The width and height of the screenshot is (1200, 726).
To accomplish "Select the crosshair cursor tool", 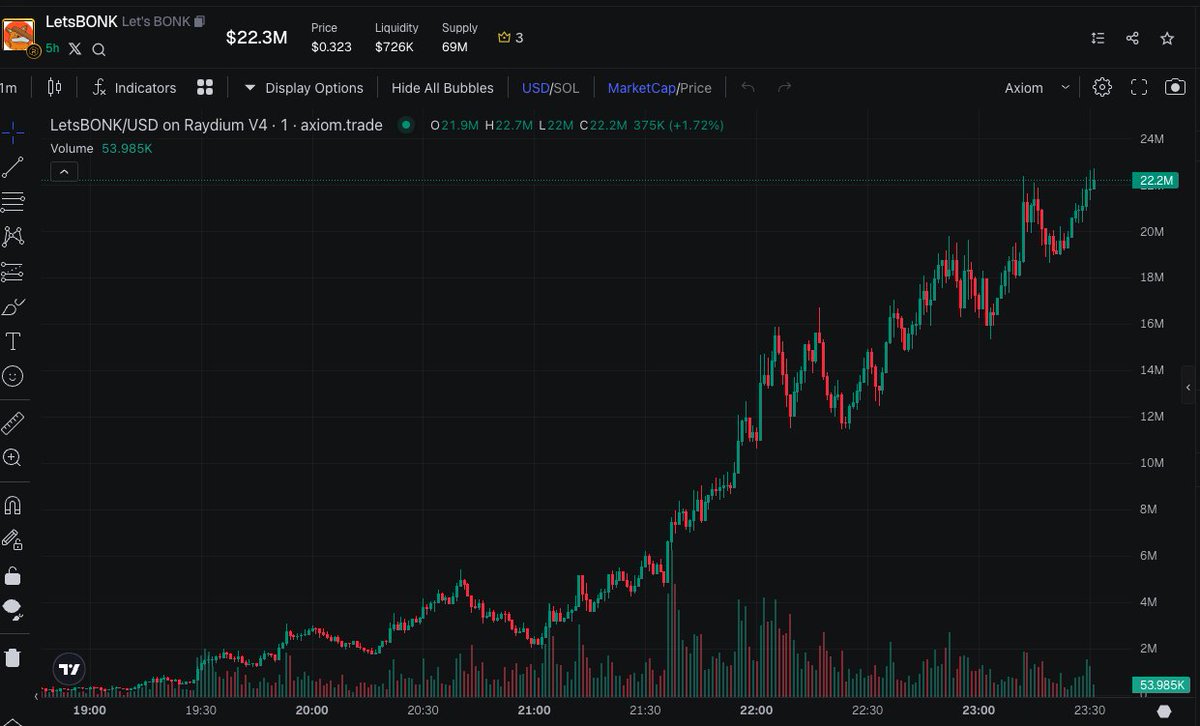I will 12,131.
